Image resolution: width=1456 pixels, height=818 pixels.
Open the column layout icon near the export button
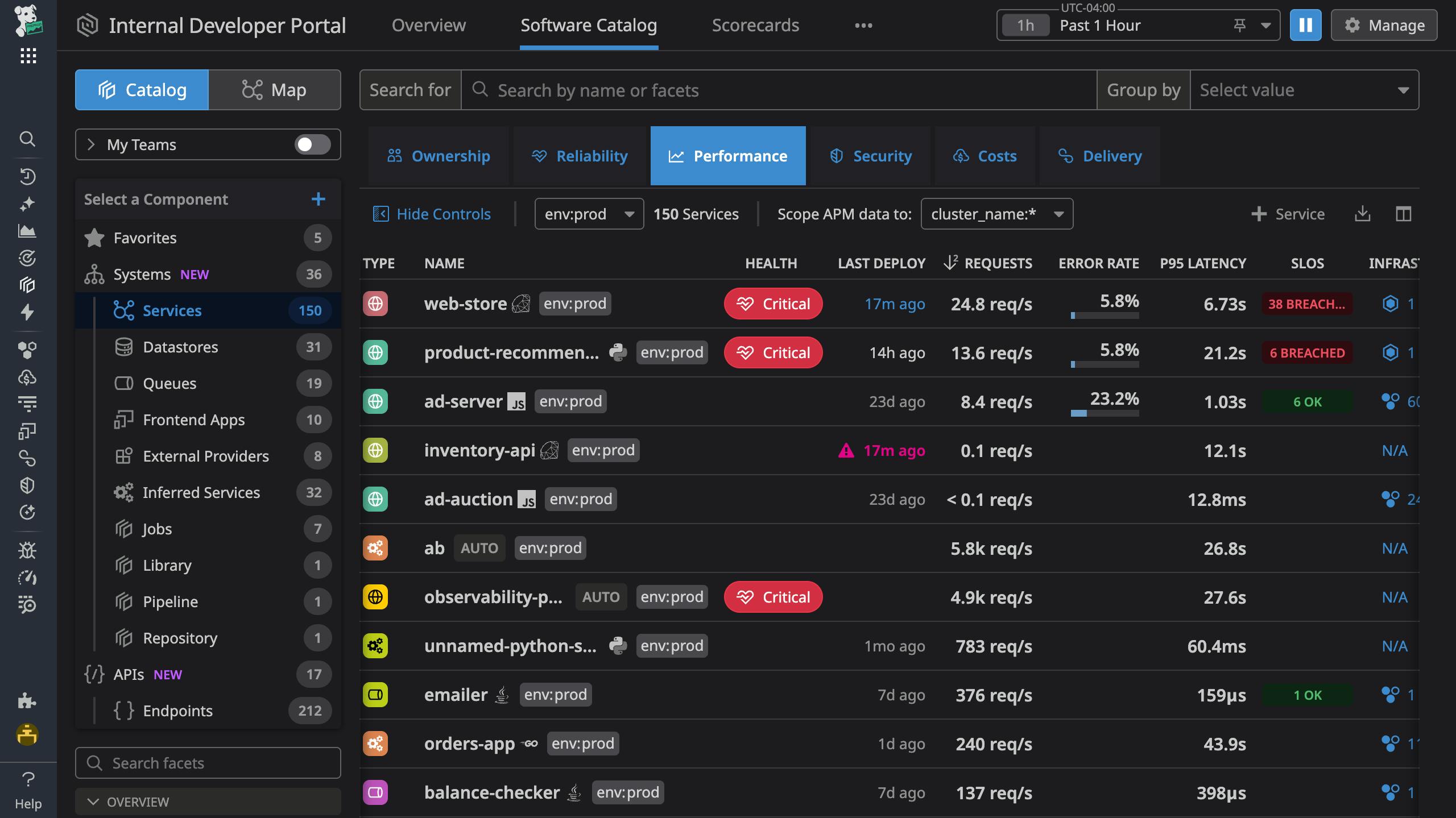pos(1404,214)
